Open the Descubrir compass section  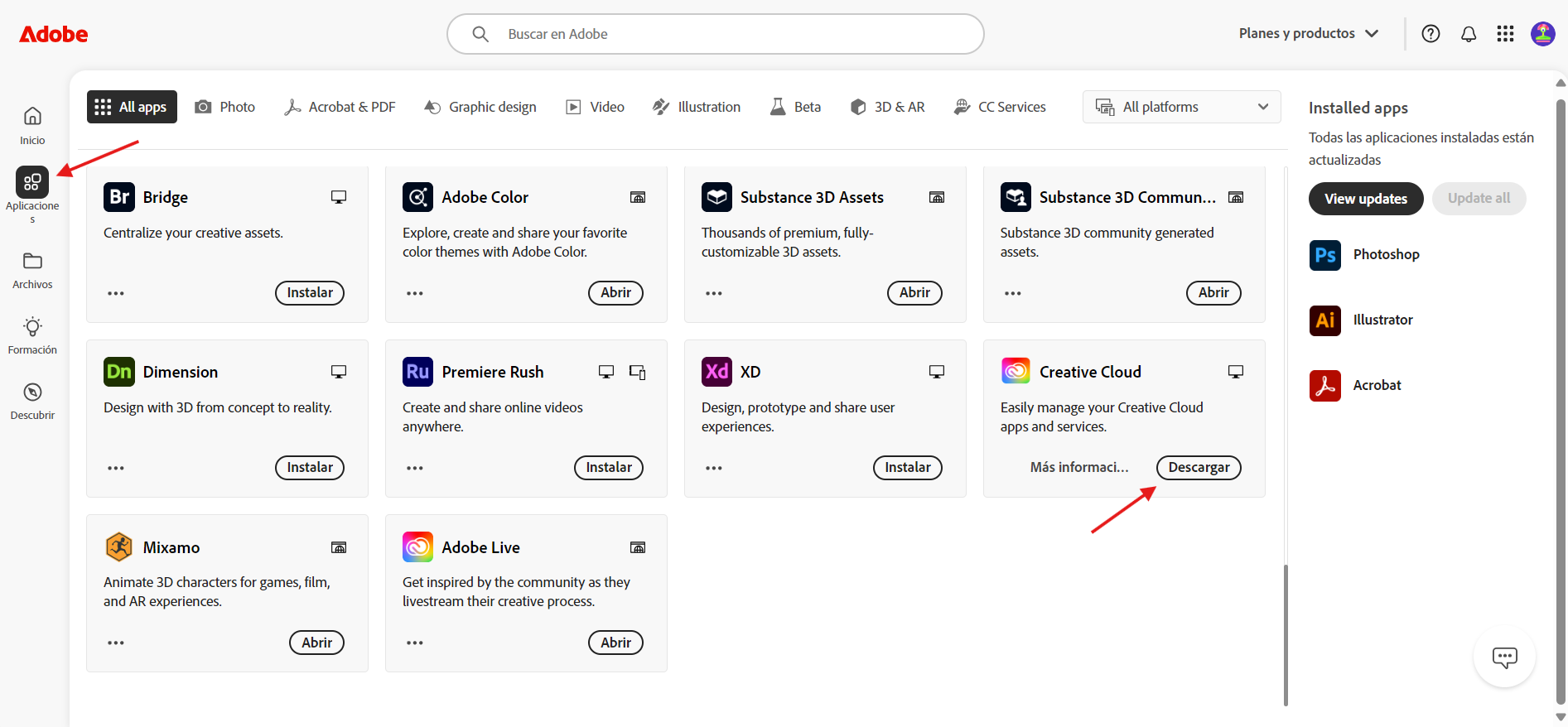32,401
